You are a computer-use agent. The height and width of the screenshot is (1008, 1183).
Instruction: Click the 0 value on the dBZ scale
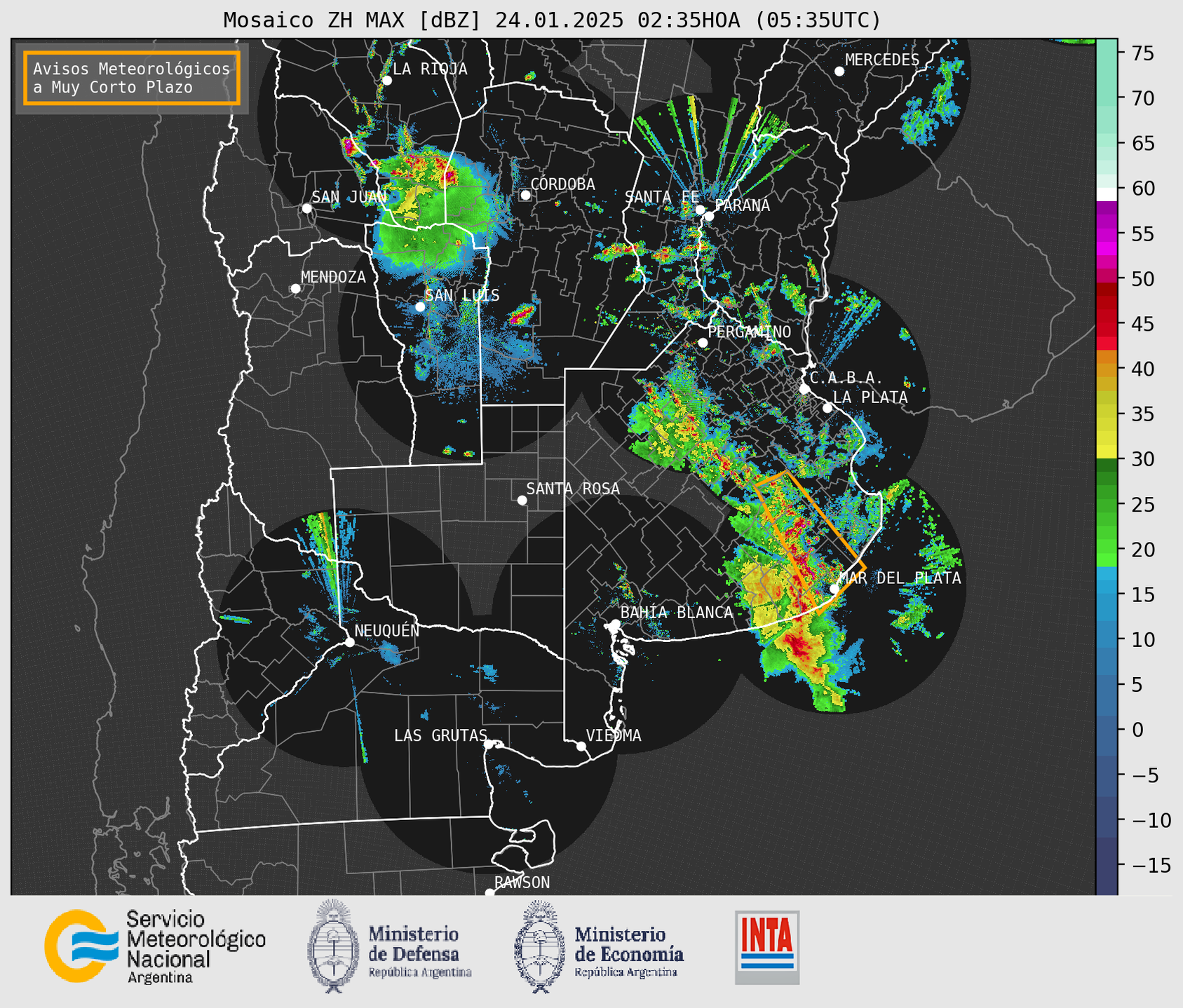1137,730
